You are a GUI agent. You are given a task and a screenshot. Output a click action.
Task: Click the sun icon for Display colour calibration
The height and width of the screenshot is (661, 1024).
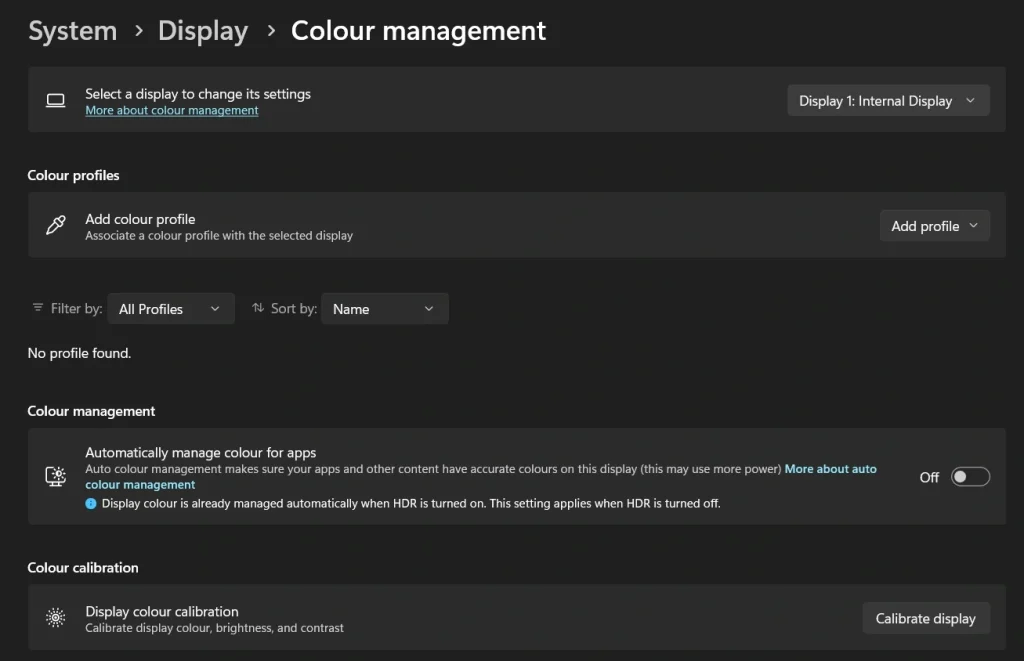click(56, 618)
